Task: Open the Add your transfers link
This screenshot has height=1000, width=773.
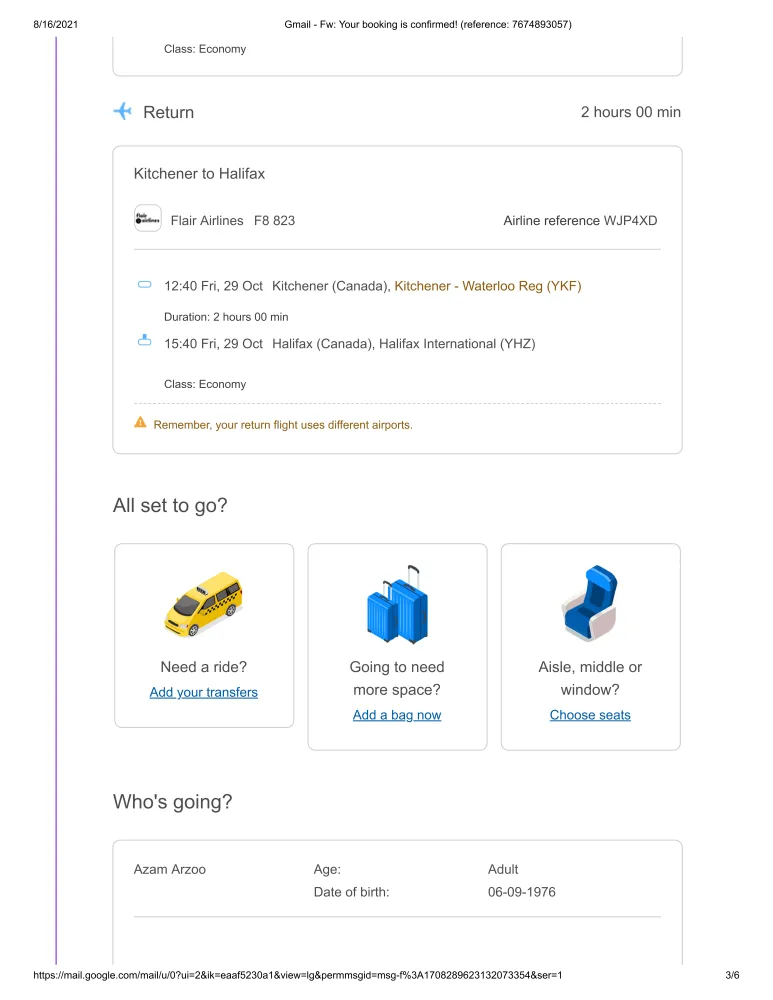Action: click(203, 692)
